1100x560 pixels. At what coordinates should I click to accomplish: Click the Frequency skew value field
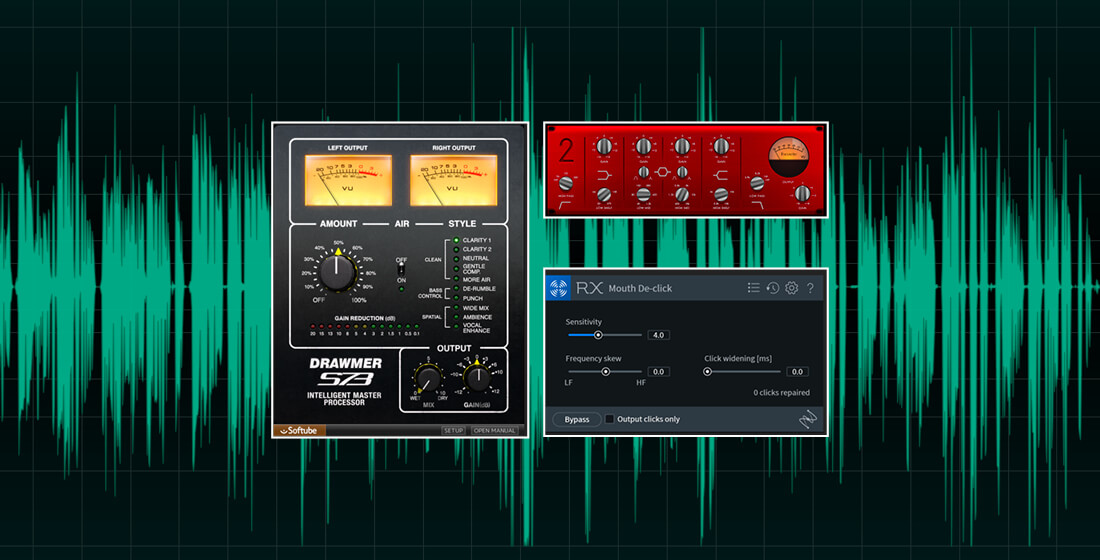(658, 371)
